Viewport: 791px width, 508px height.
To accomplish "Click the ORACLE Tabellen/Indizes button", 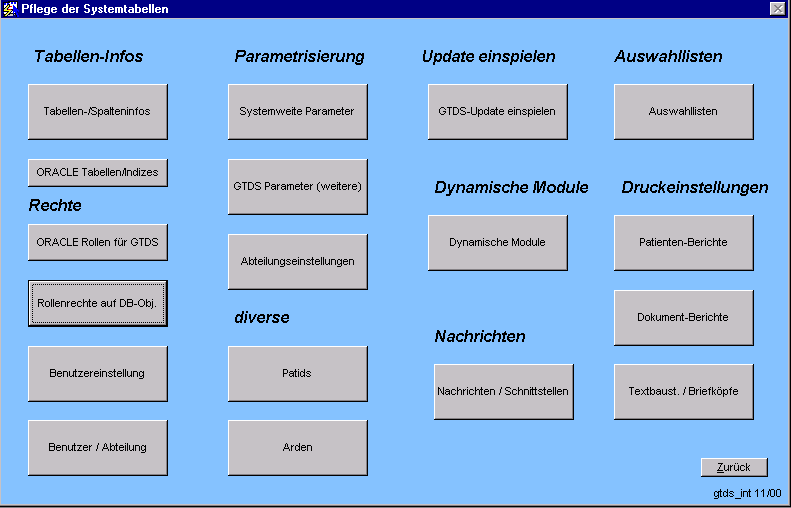I will tap(97, 172).
